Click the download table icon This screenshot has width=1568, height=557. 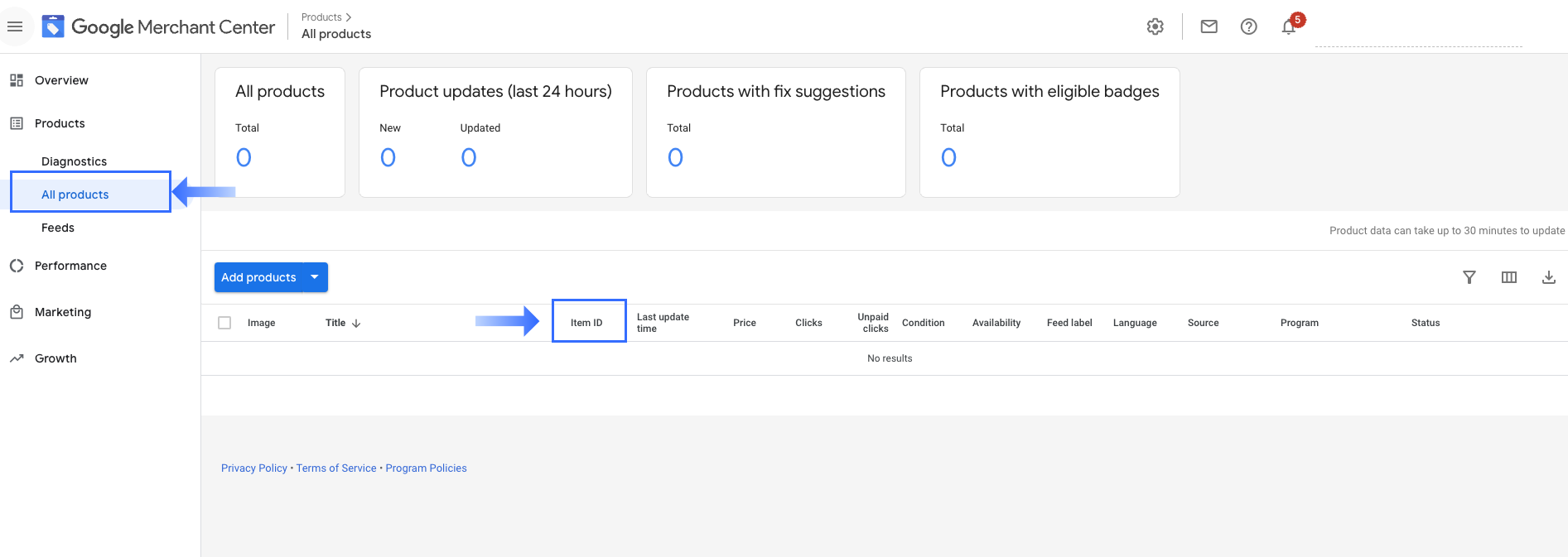click(x=1548, y=277)
